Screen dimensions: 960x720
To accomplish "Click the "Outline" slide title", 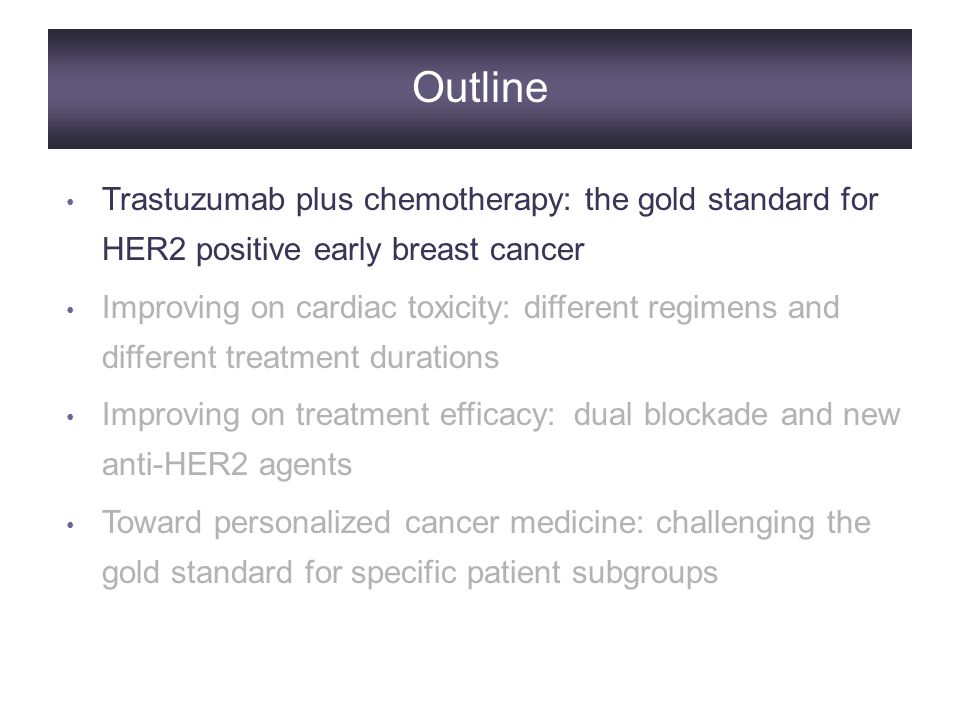I will 480,87.
